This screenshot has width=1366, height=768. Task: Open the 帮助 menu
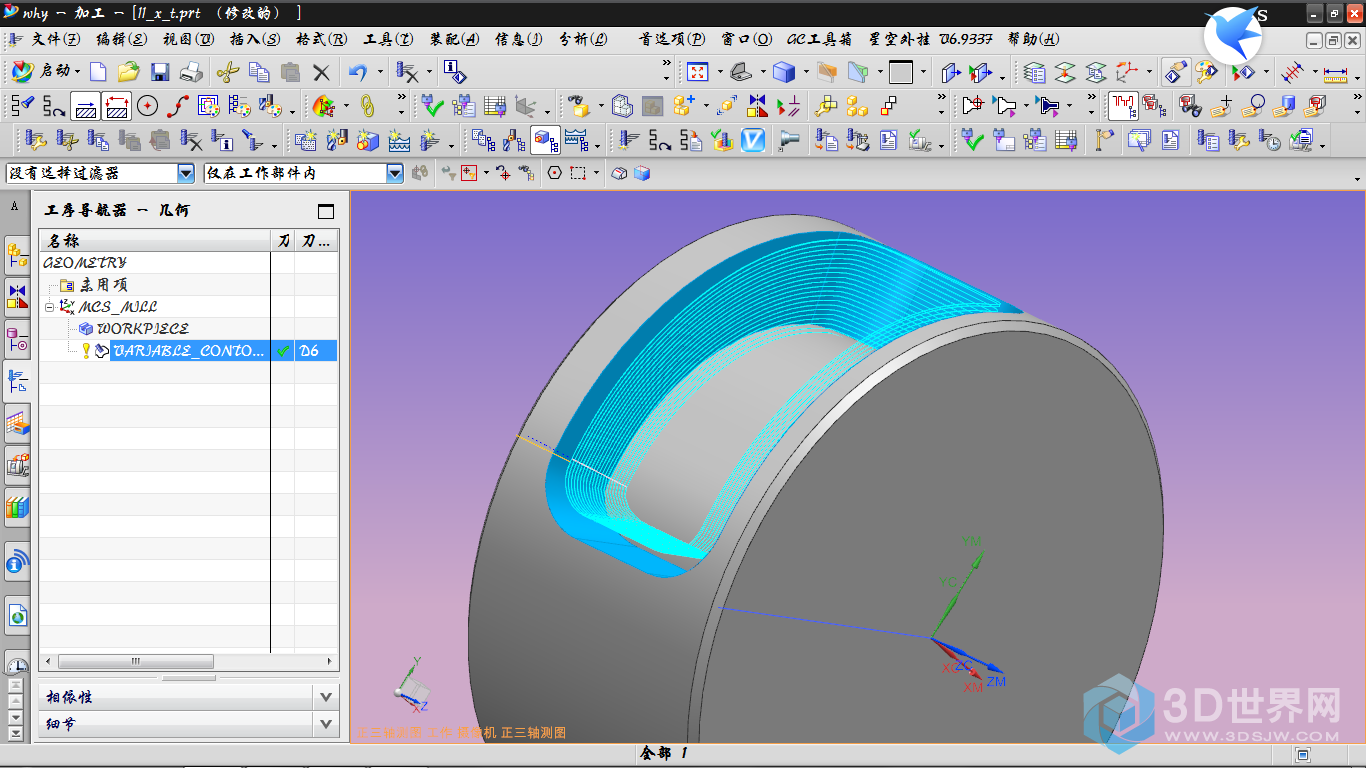(1033, 39)
